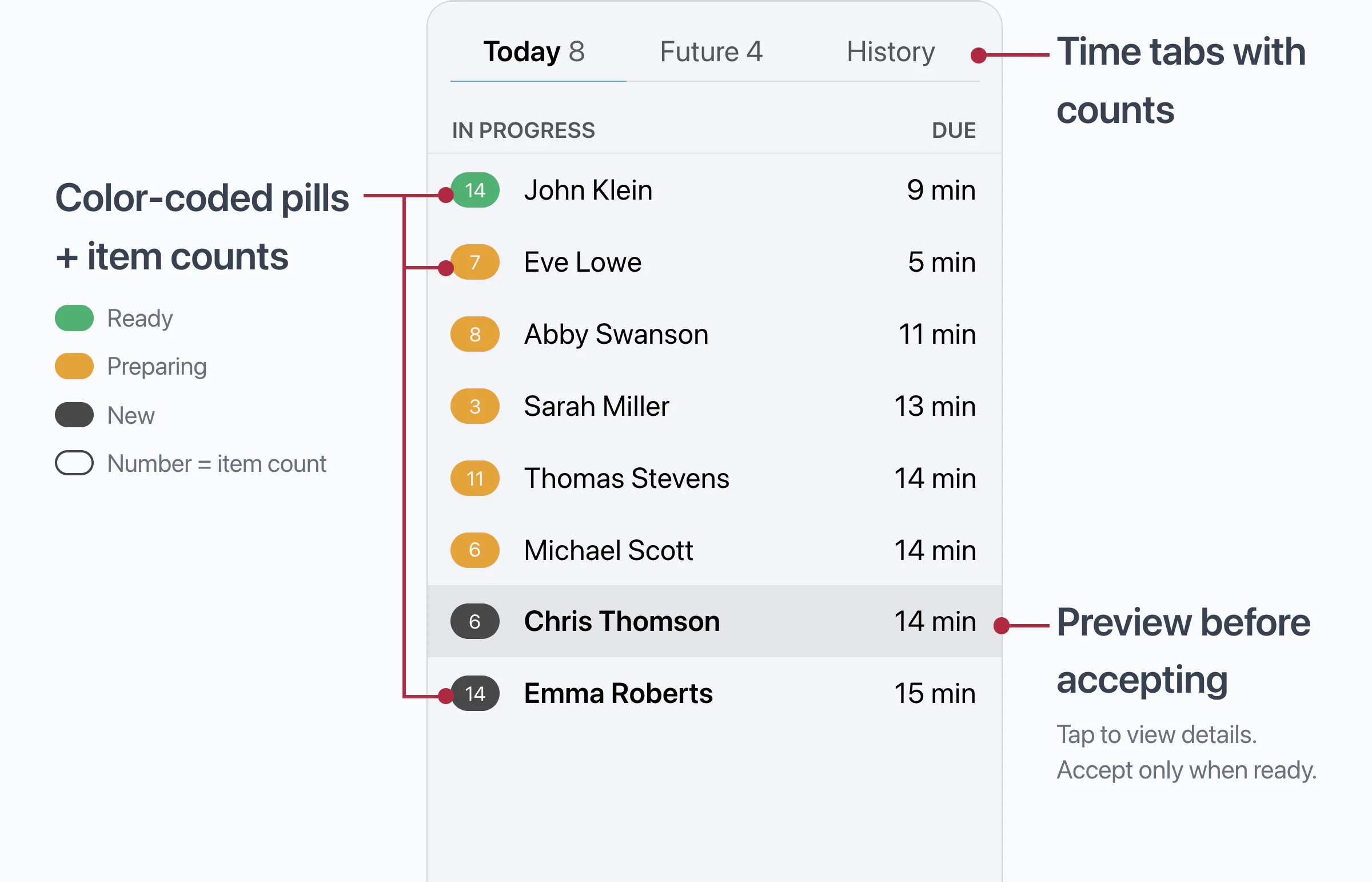Click the green Ready legend swatch
The image size is (1372, 882).
[x=74, y=319]
